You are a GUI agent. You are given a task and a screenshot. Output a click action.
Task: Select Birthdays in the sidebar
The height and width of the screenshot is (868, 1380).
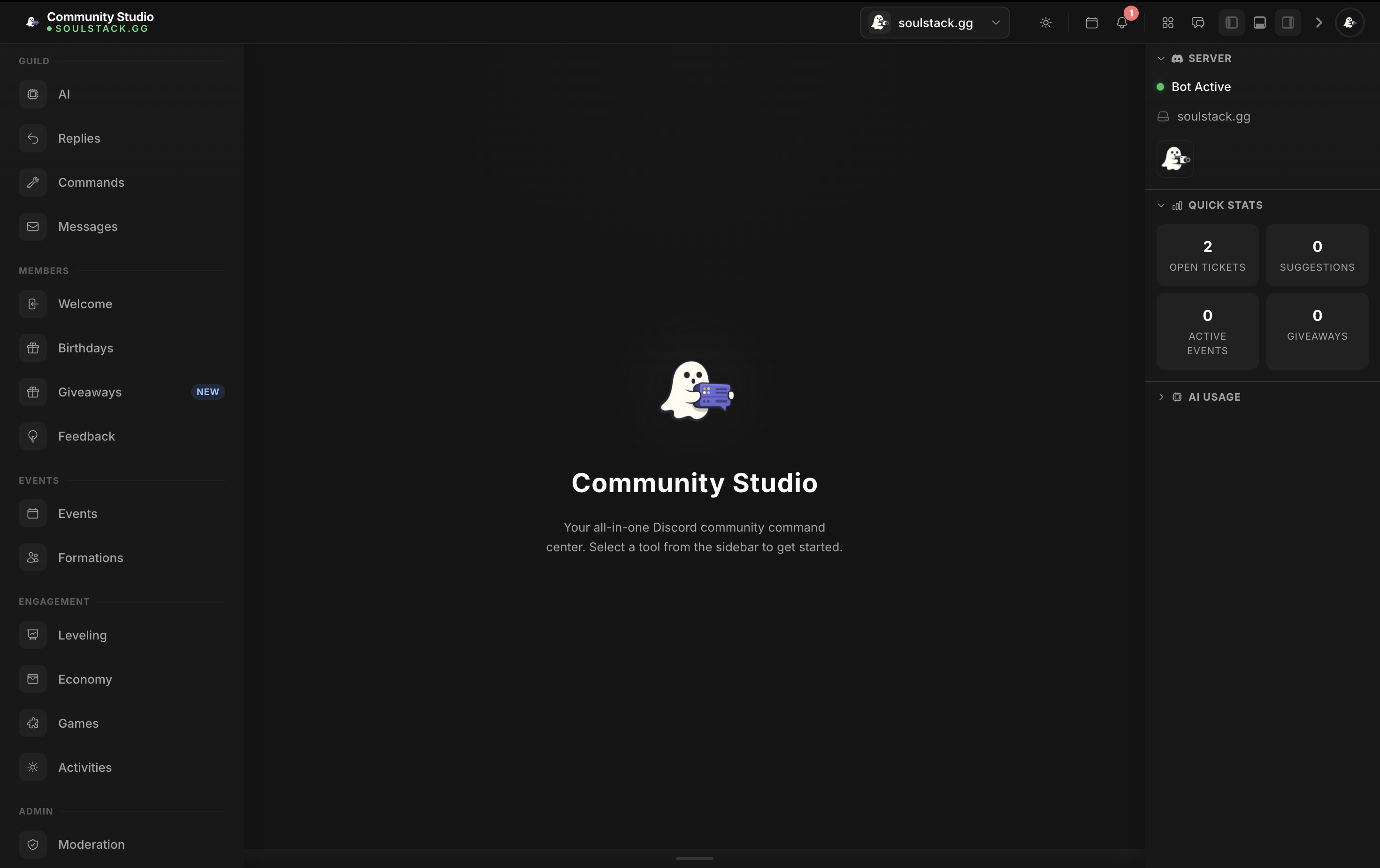click(122, 348)
